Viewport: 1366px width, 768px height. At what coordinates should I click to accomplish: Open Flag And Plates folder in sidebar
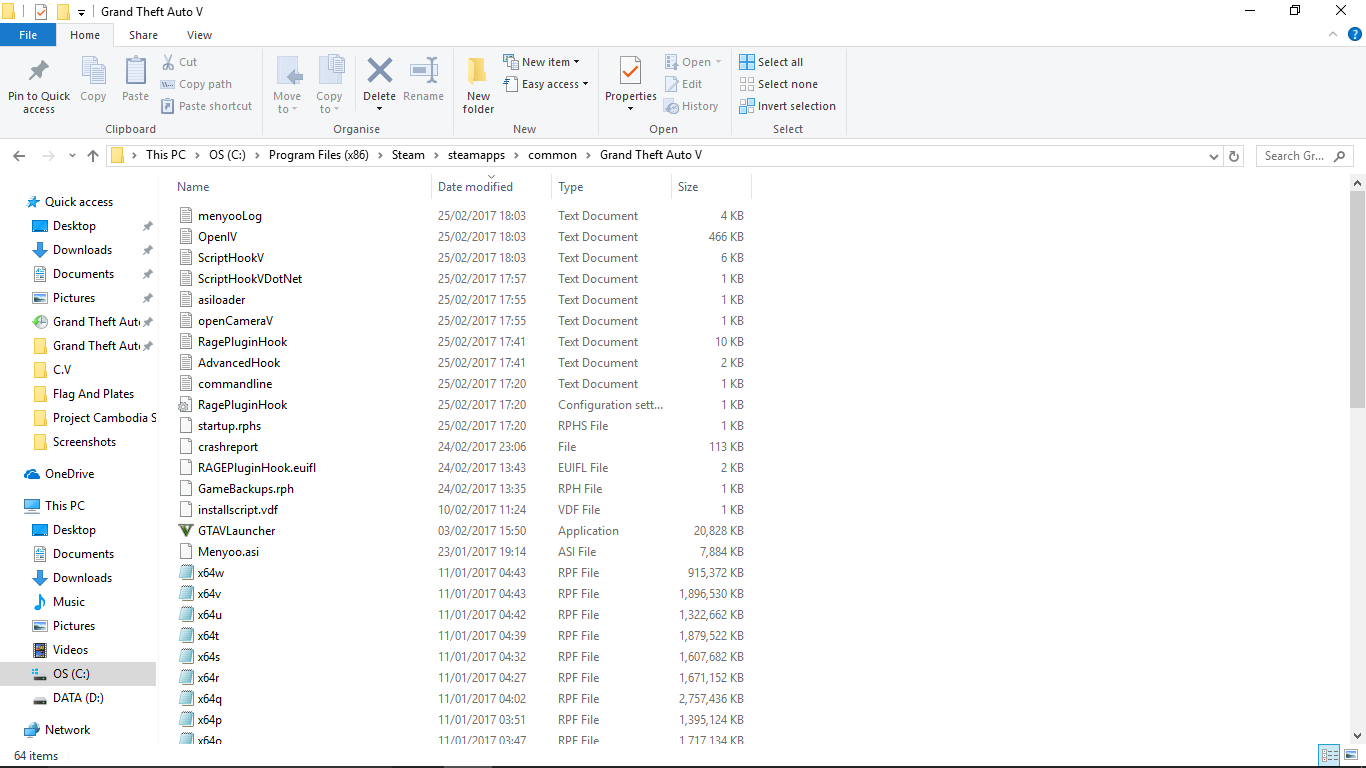click(x=93, y=394)
